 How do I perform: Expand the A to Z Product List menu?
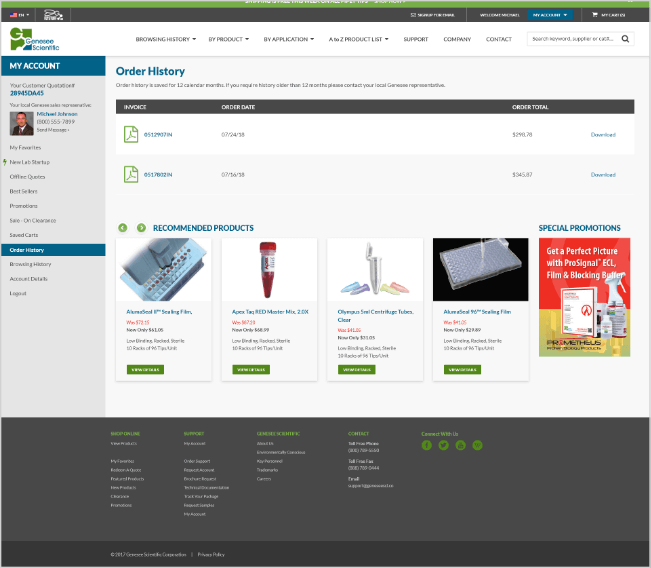(x=358, y=39)
